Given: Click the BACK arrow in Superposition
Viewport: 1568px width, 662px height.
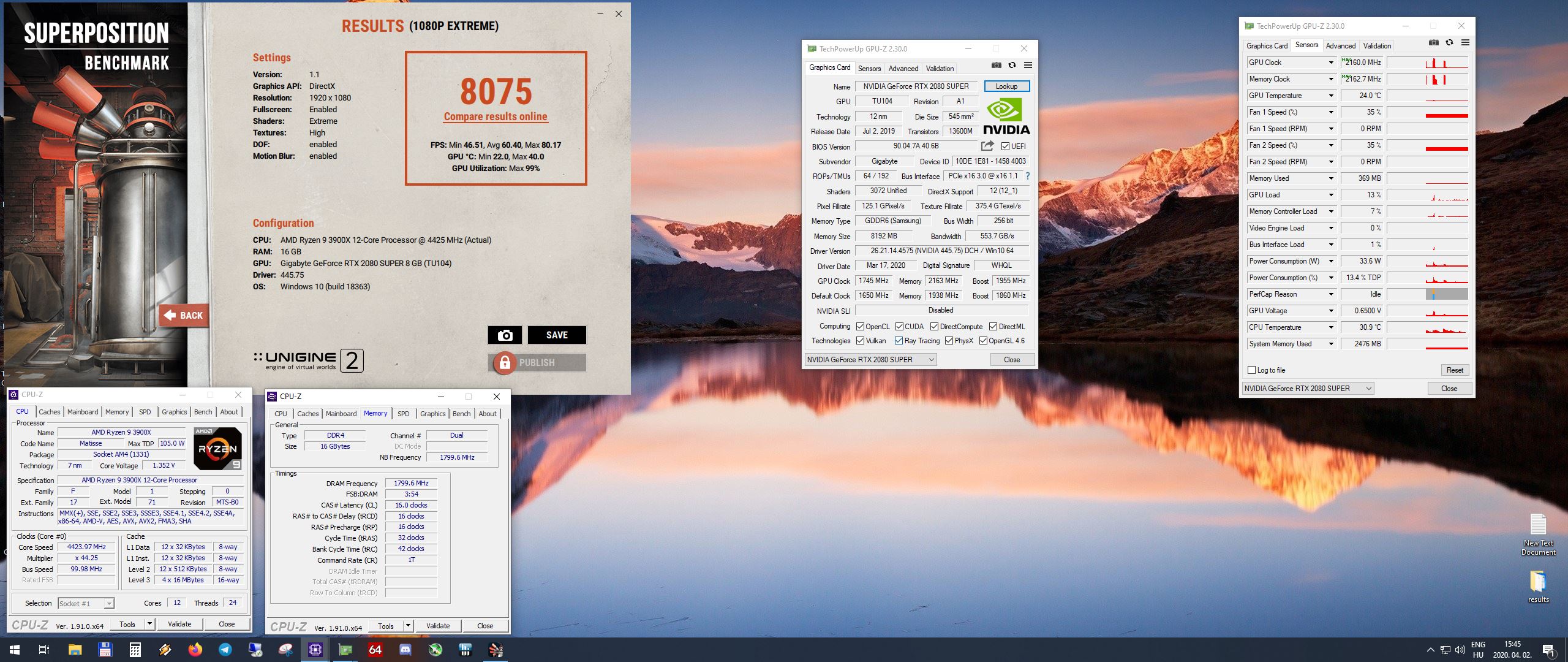Looking at the screenshot, I should pos(183,315).
